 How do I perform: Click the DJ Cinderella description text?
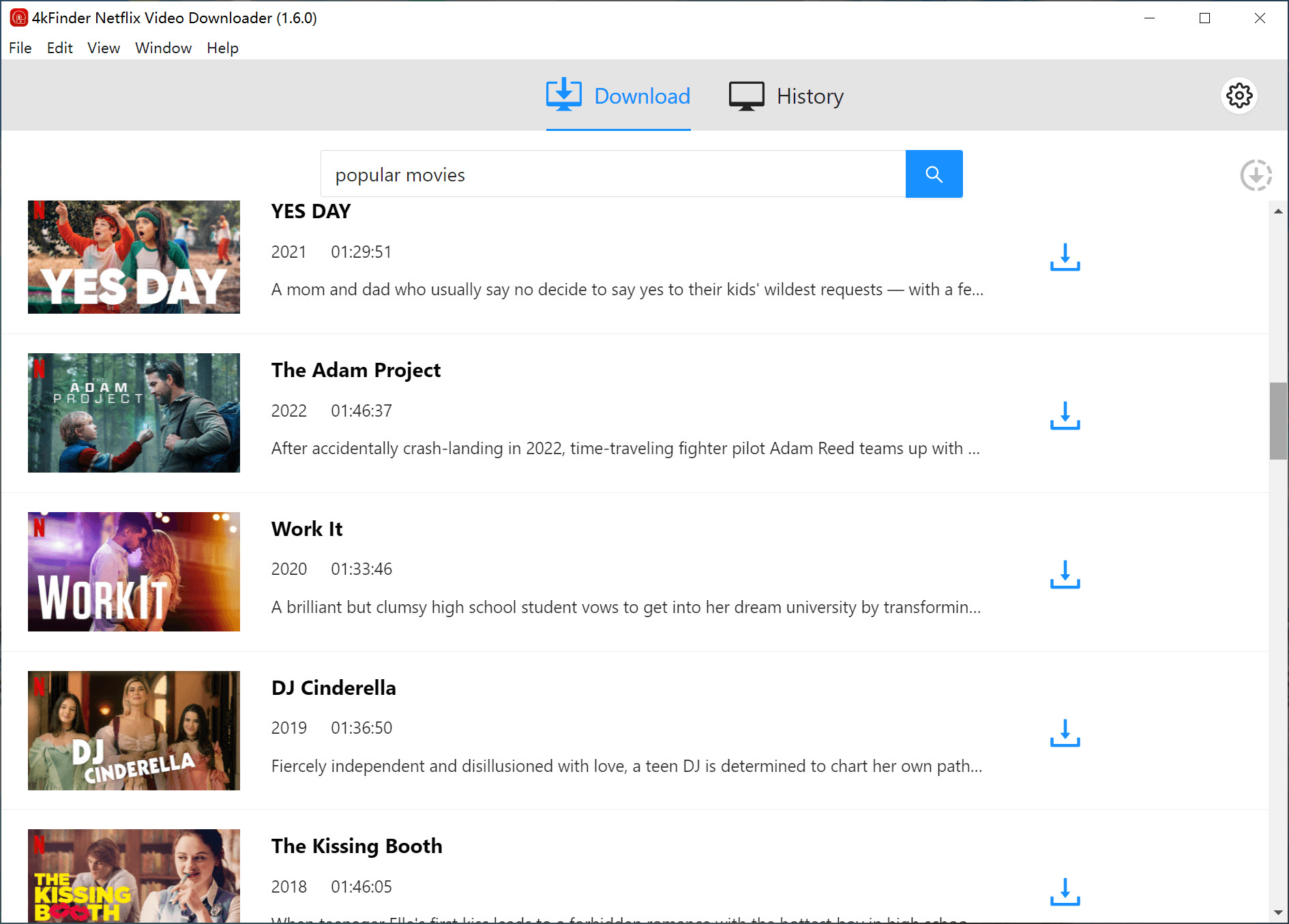point(627,766)
